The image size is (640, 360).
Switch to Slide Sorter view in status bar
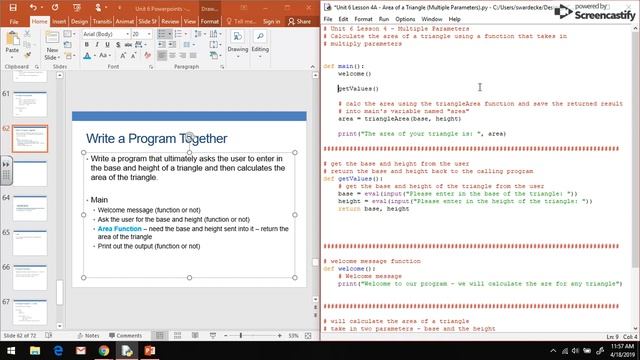tap(177, 336)
